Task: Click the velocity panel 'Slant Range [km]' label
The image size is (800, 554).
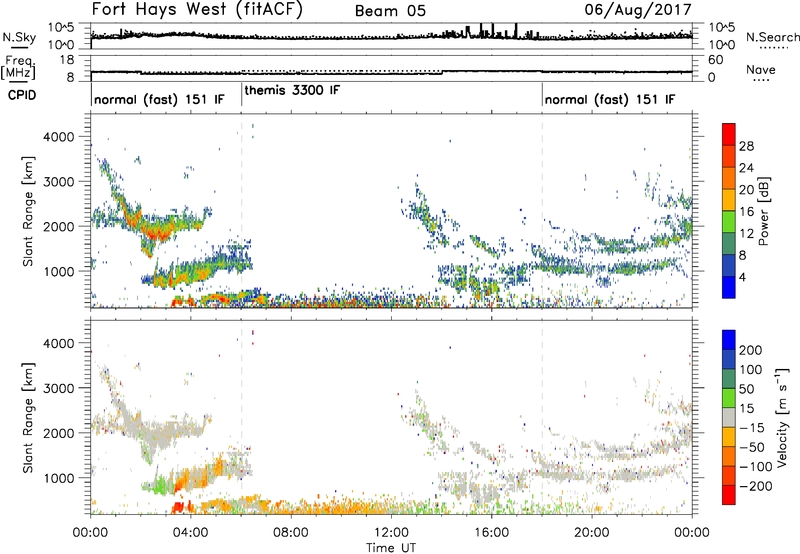Action: tap(28, 418)
